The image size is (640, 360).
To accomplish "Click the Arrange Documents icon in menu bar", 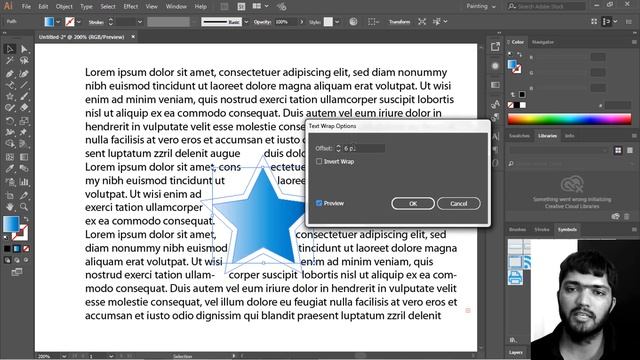I will pyautogui.click(x=260, y=7).
